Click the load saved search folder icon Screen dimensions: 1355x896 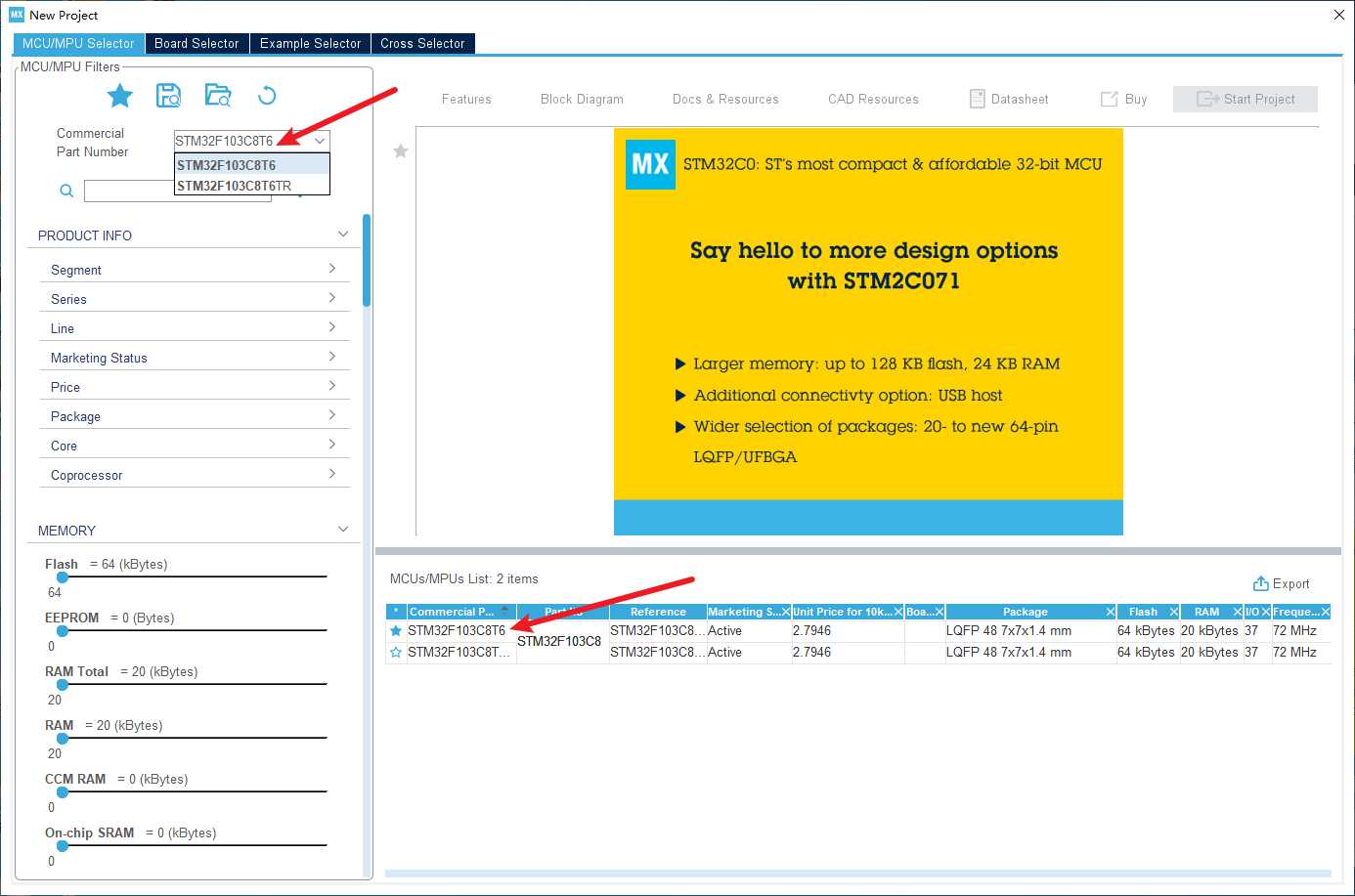coord(218,96)
